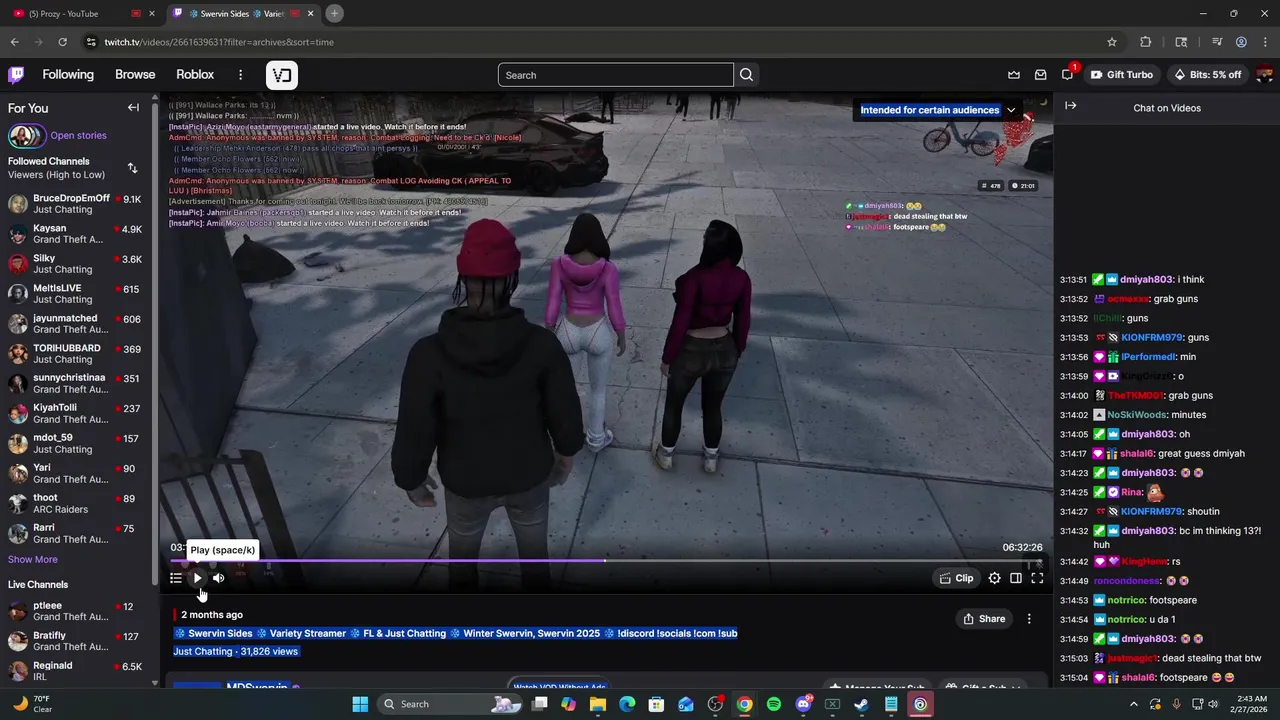The image size is (1280, 720).
Task: Jump to 3:14:17 chat timestamp by shalai6
Action: [x=1073, y=454]
